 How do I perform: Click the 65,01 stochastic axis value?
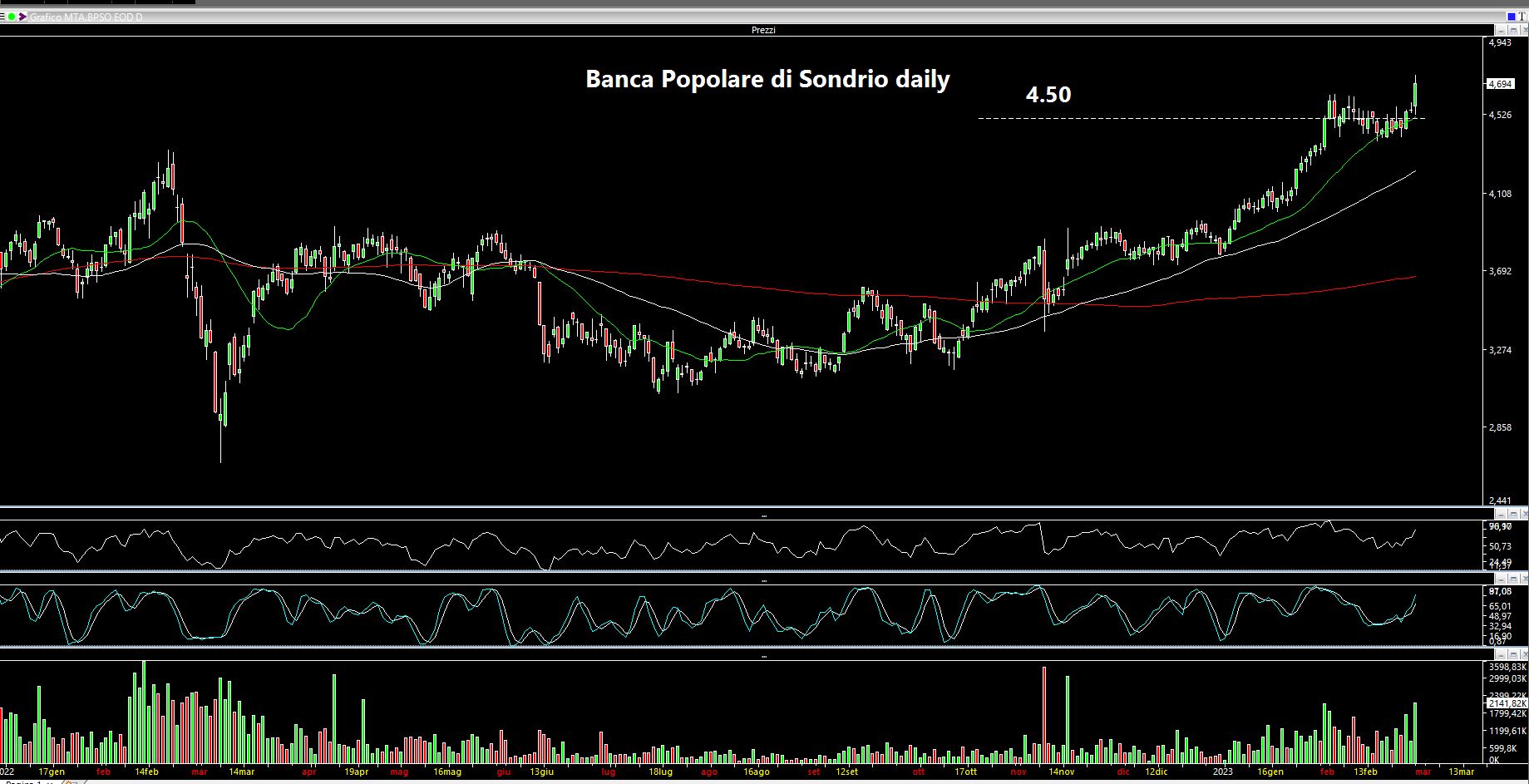[1500, 606]
